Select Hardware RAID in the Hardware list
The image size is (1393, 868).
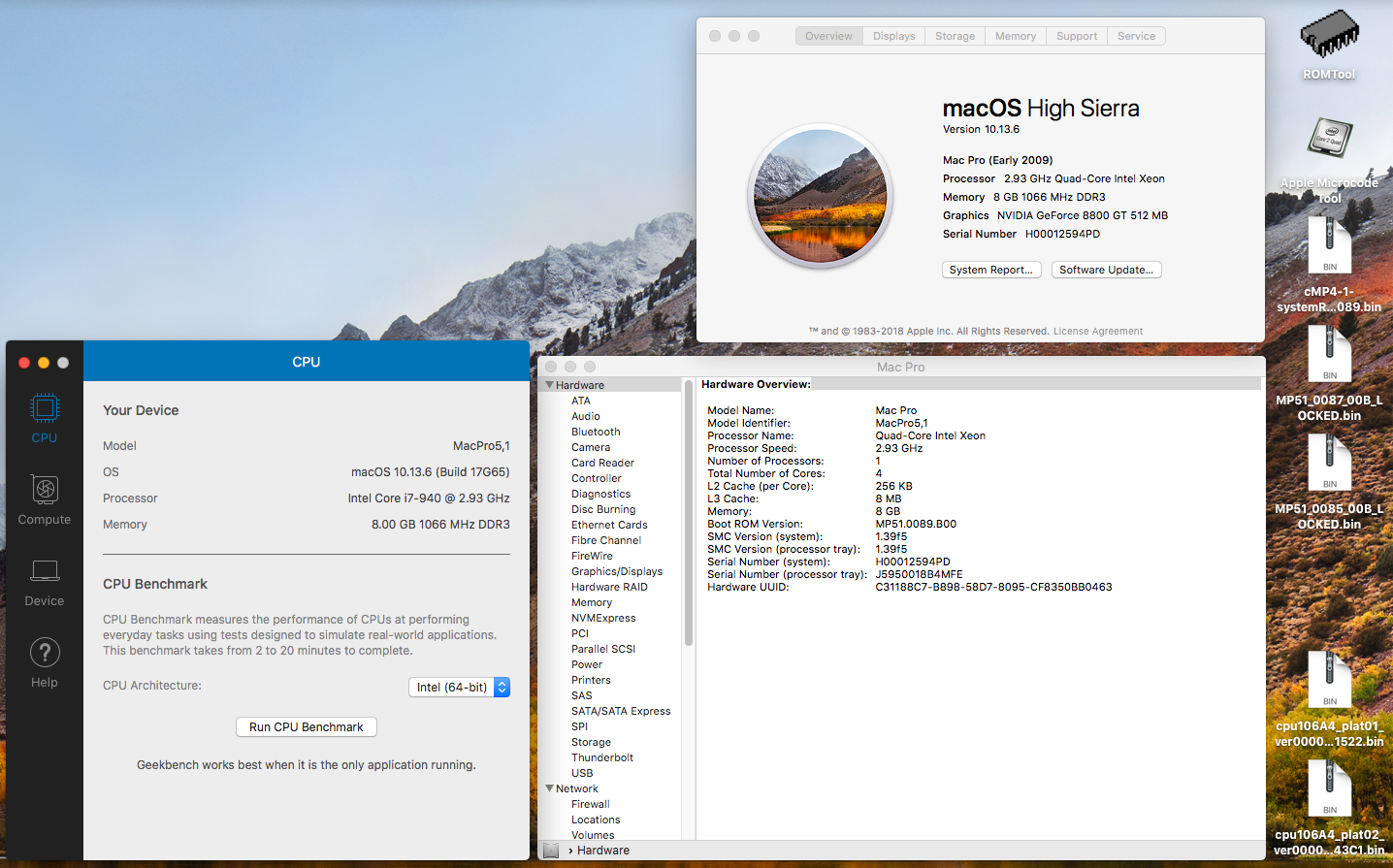click(609, 587)
